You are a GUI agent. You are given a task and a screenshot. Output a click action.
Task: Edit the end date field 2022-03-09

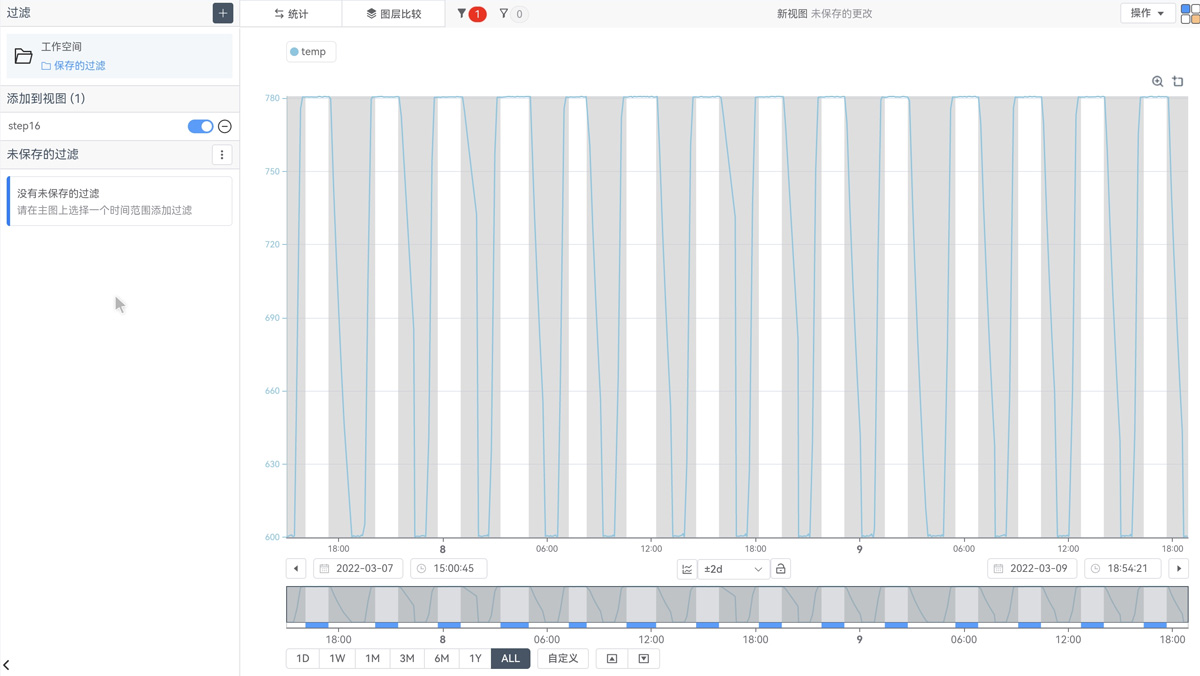(1034, 569)
